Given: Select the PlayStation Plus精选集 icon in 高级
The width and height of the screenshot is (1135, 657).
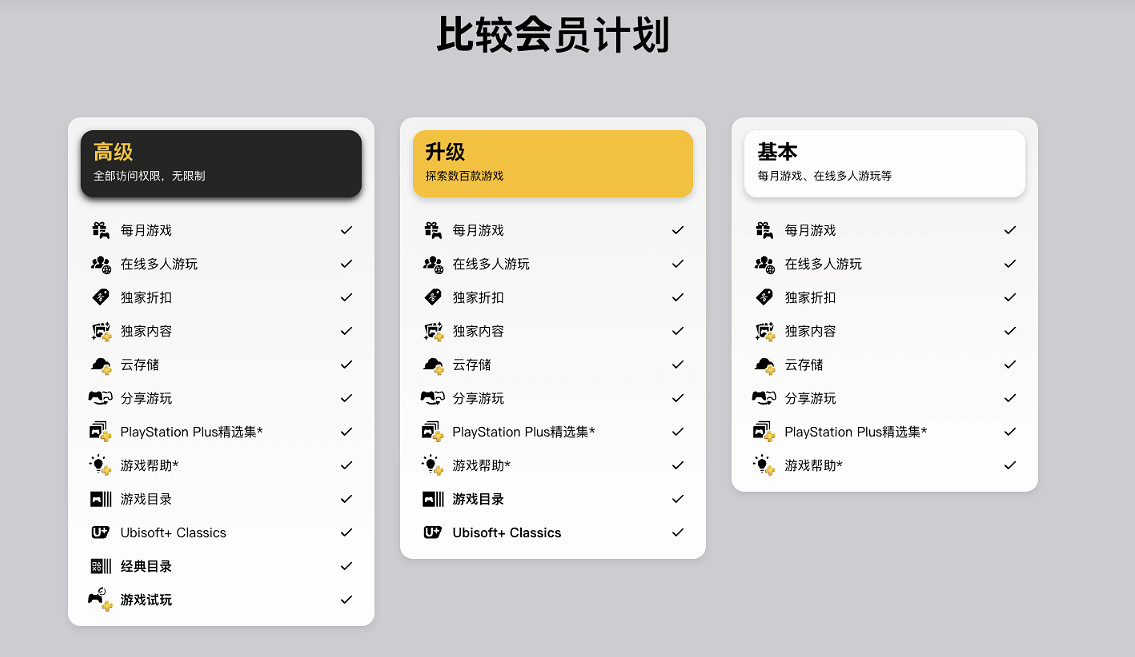Looking at the screenshot, I should click(x=100, y=431).
